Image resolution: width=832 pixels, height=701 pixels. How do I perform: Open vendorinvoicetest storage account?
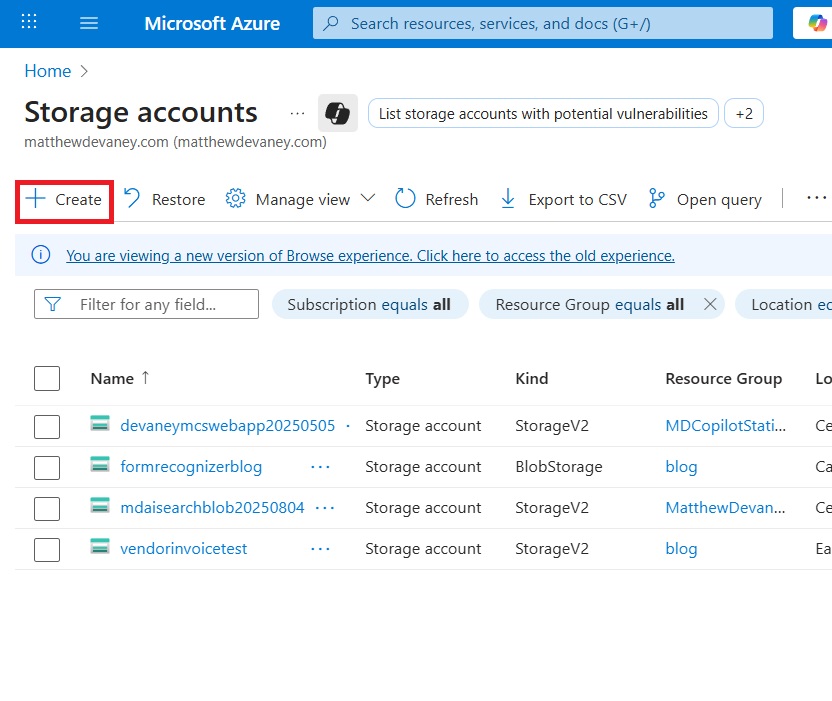(184, 548)
